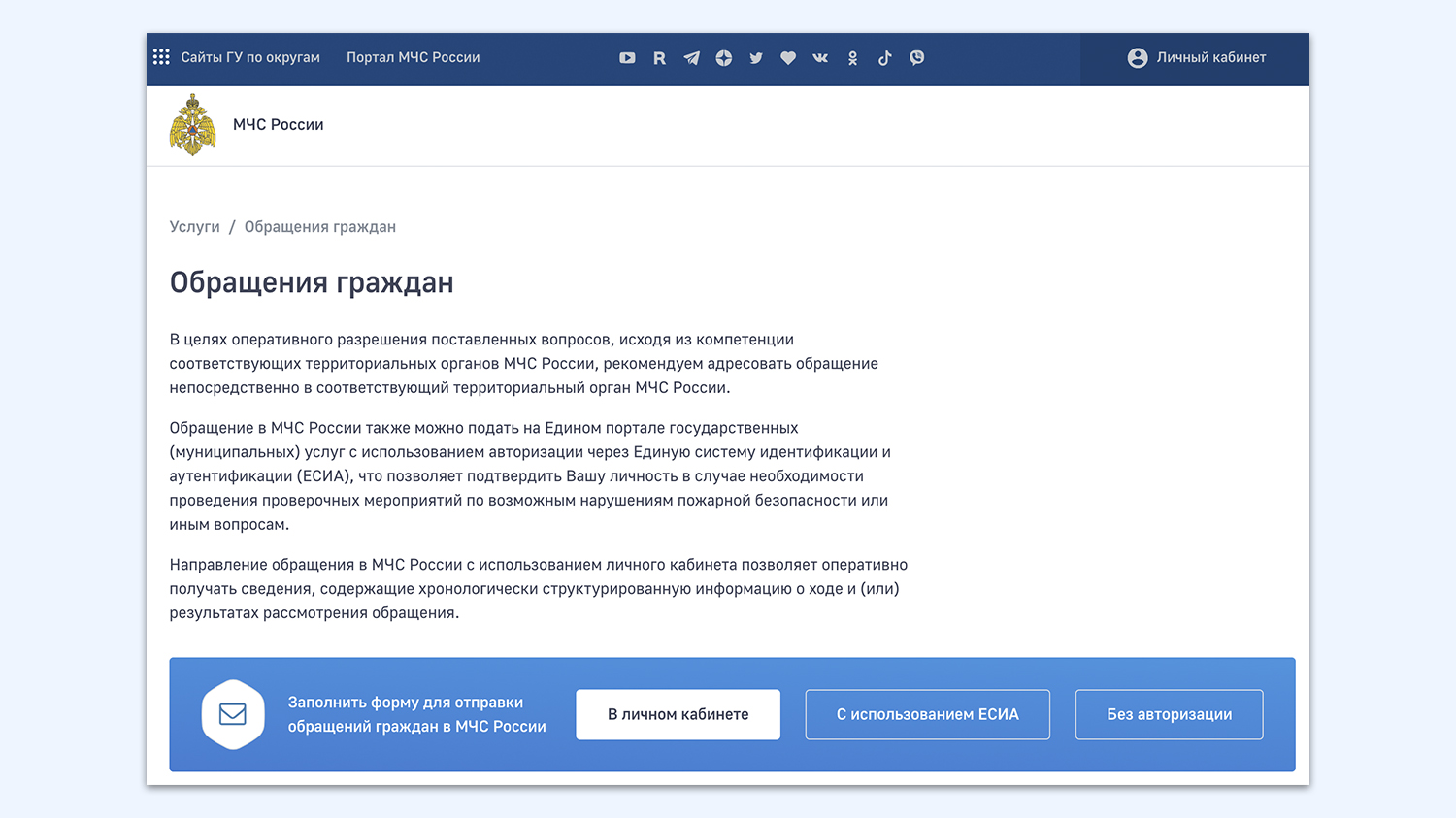
Task: Choose Без авторизации button
Action: click(1170, 714)
